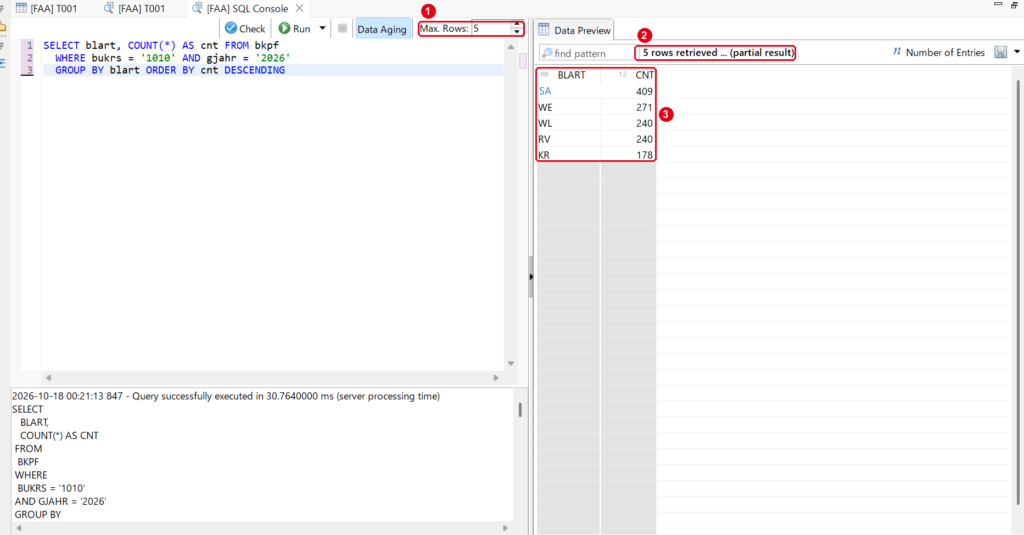Click the find pattern search field
1024x535 pixels.
pos(586,53)
